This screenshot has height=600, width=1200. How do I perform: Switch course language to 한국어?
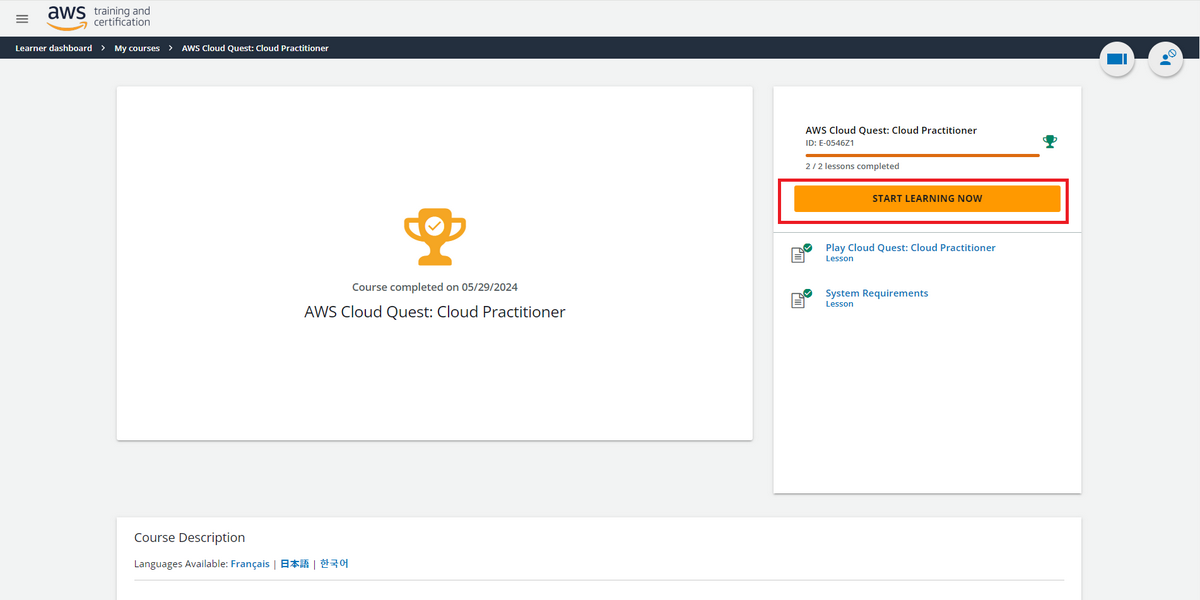click(x=334, y=564)
